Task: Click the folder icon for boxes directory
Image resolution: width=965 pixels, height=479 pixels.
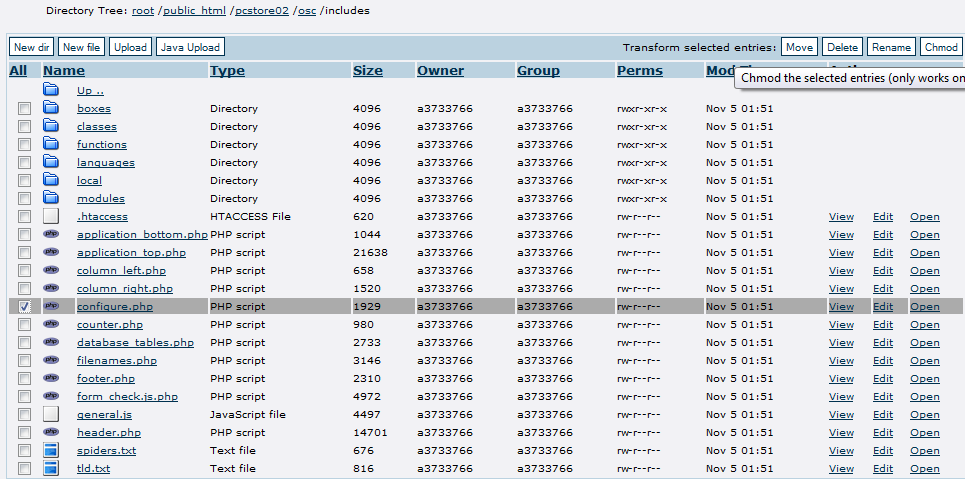Action: 50,108
